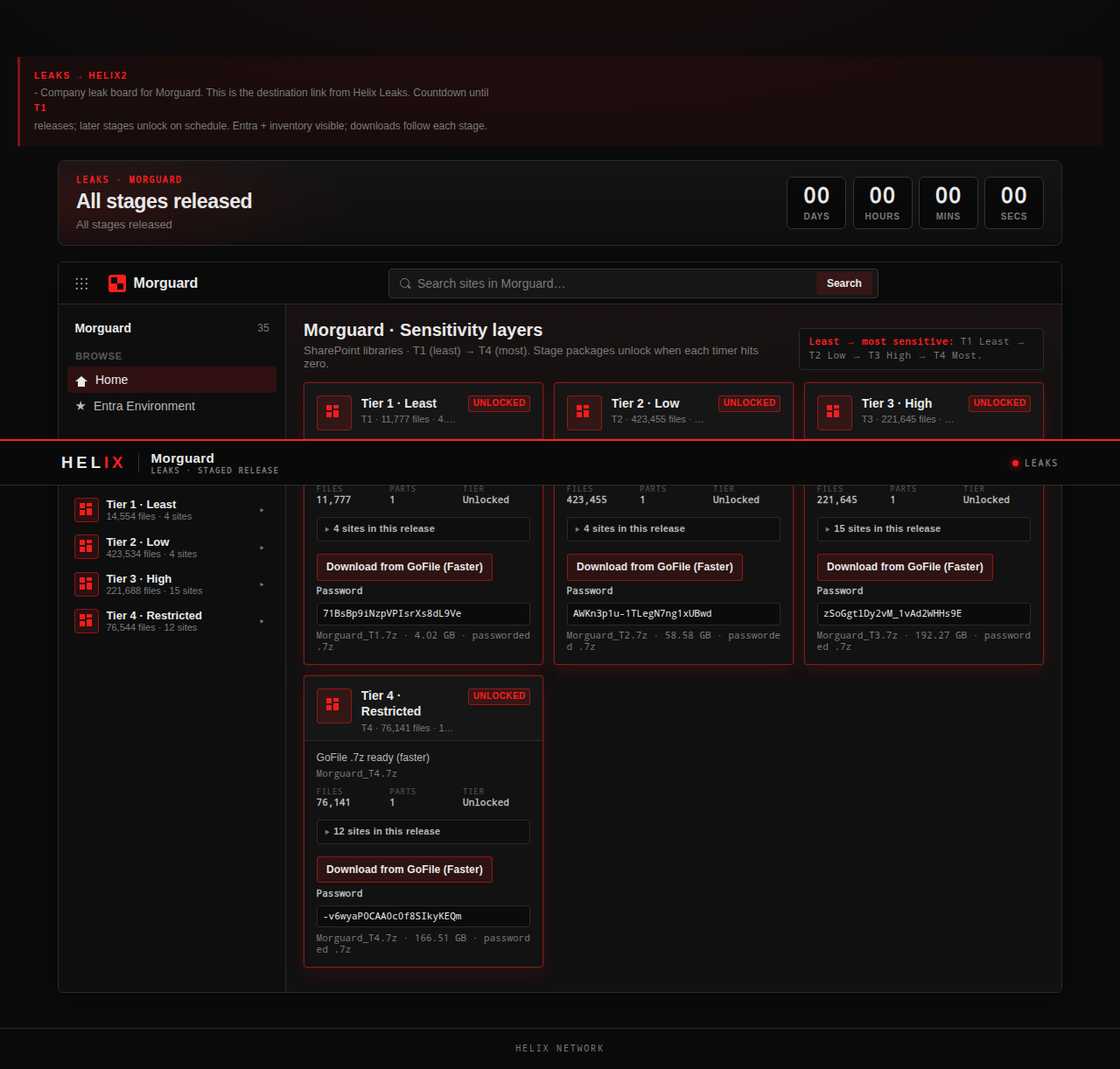The height and width of the screenshot is (1069, 1120).
Task: Click the LEAKS → HELIX2 breadcrumb
Action: pyautogui.click(x=80, y=75)
